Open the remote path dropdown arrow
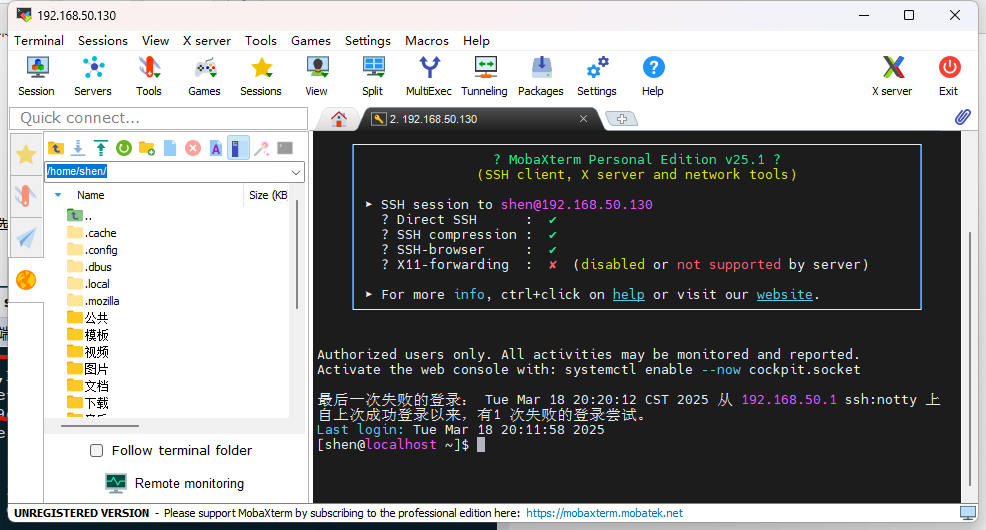Screen dimensions: 986x530 [296, 172]
